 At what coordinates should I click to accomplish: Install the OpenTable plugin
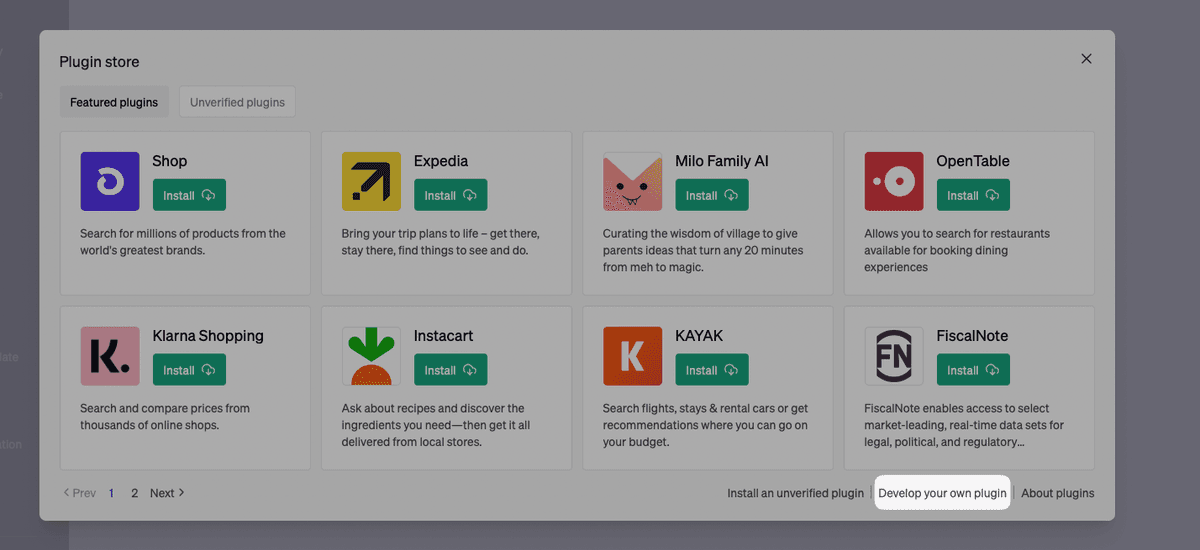coord(973,195)
